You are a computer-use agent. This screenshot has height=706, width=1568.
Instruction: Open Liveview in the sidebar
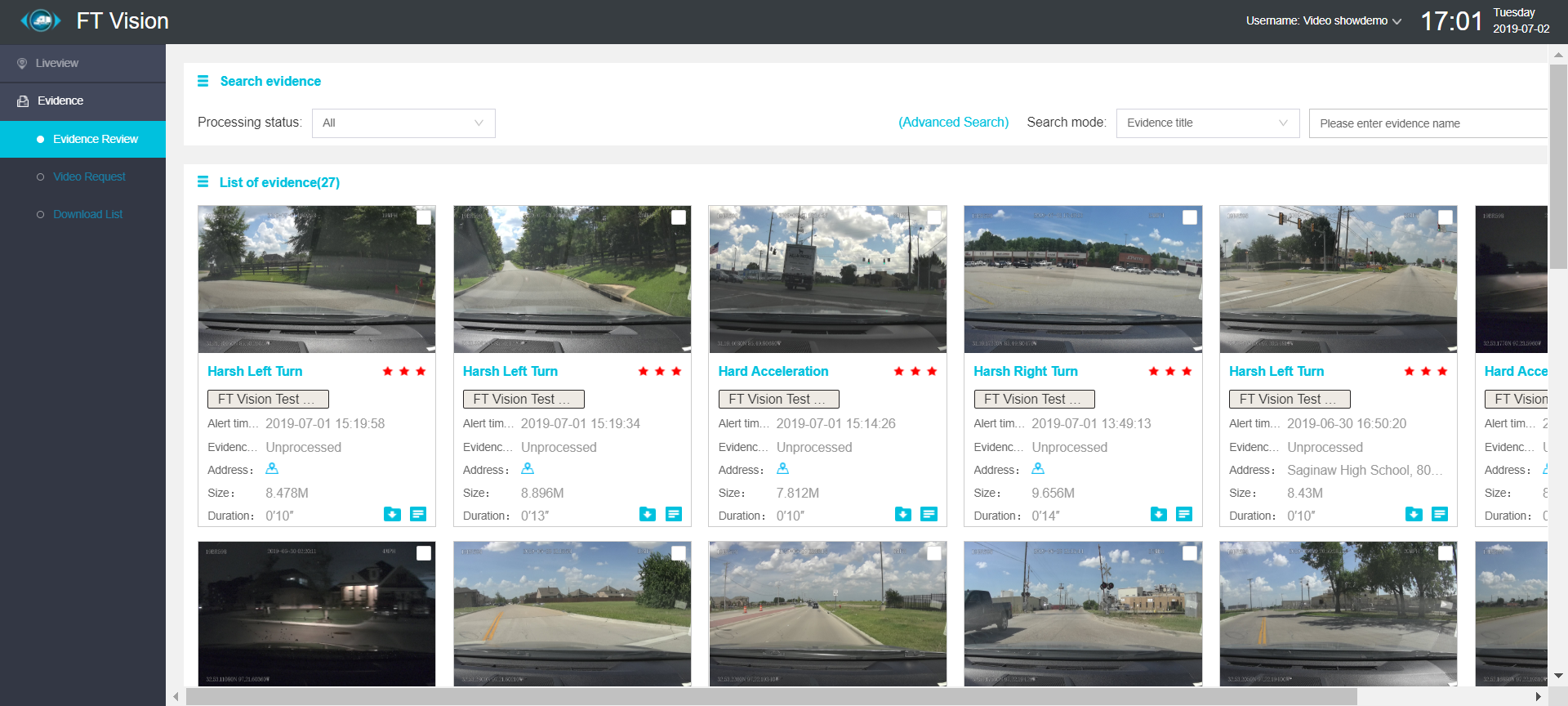57,64
